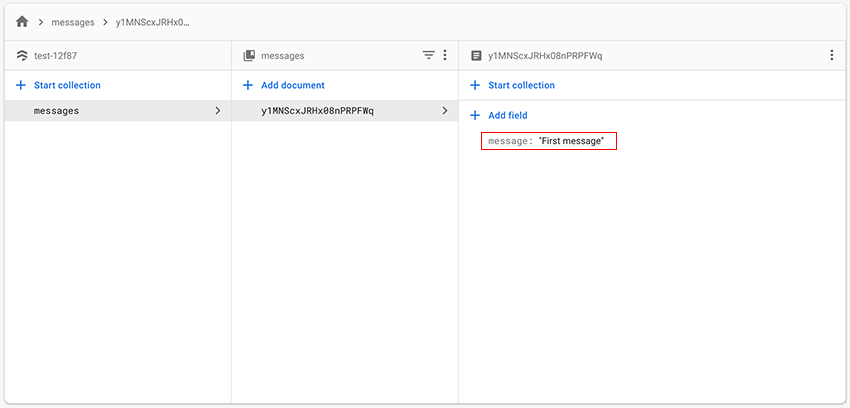Open truncated y1MNScxJRHx0… breadcrumb item
This screenshot has width=850, height=408.
pos(152,22)
